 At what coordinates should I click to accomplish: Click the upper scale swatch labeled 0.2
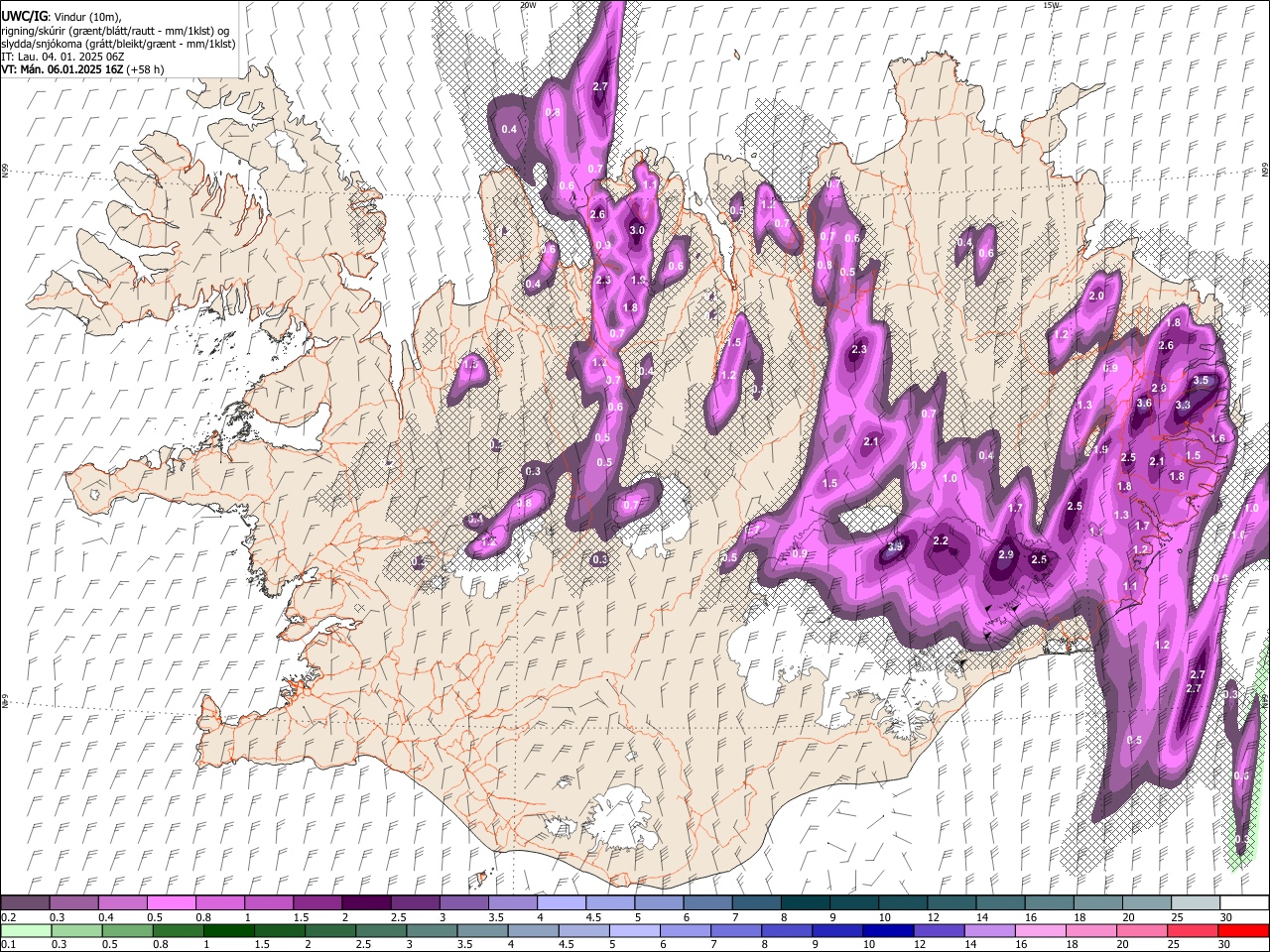(x=25, y=903)
